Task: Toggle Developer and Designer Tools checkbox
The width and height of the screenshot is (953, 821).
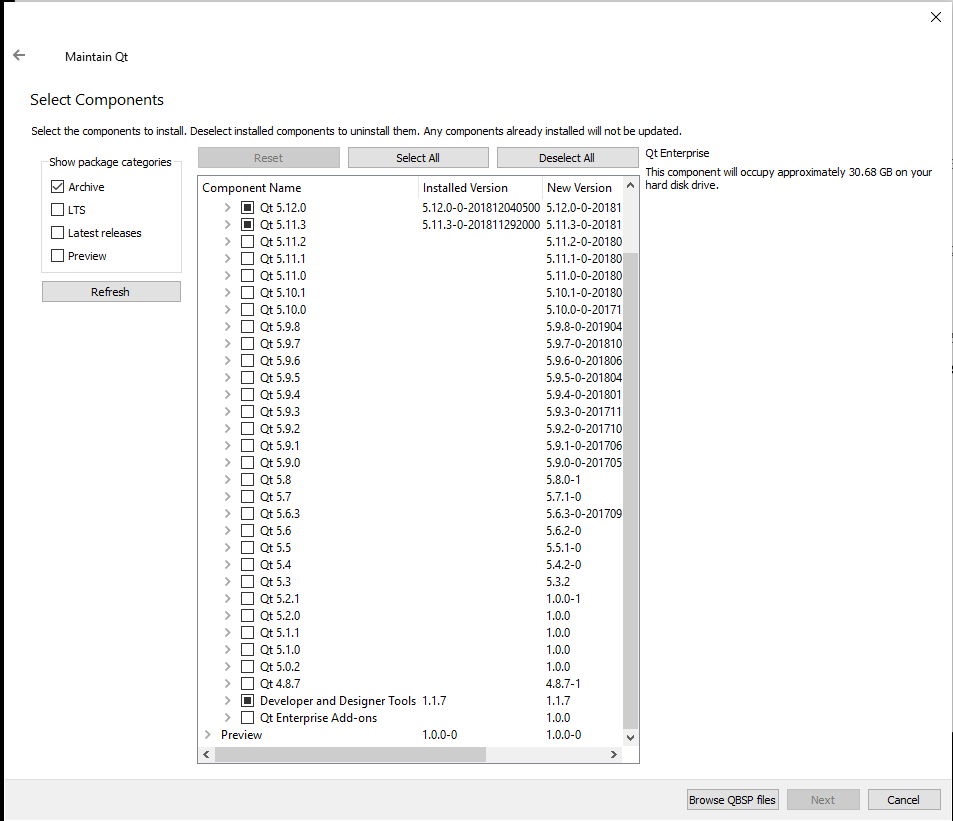Action: tap(247, 701)
